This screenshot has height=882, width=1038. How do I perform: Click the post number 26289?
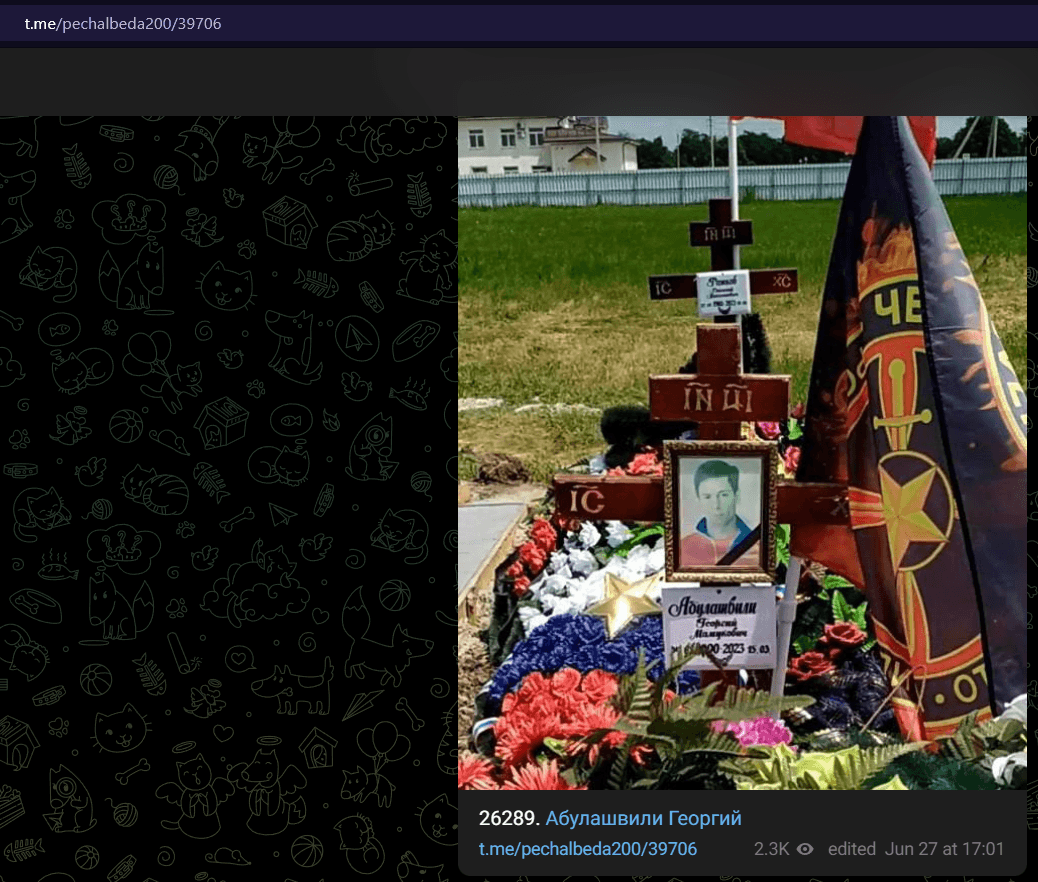point(506,819)
